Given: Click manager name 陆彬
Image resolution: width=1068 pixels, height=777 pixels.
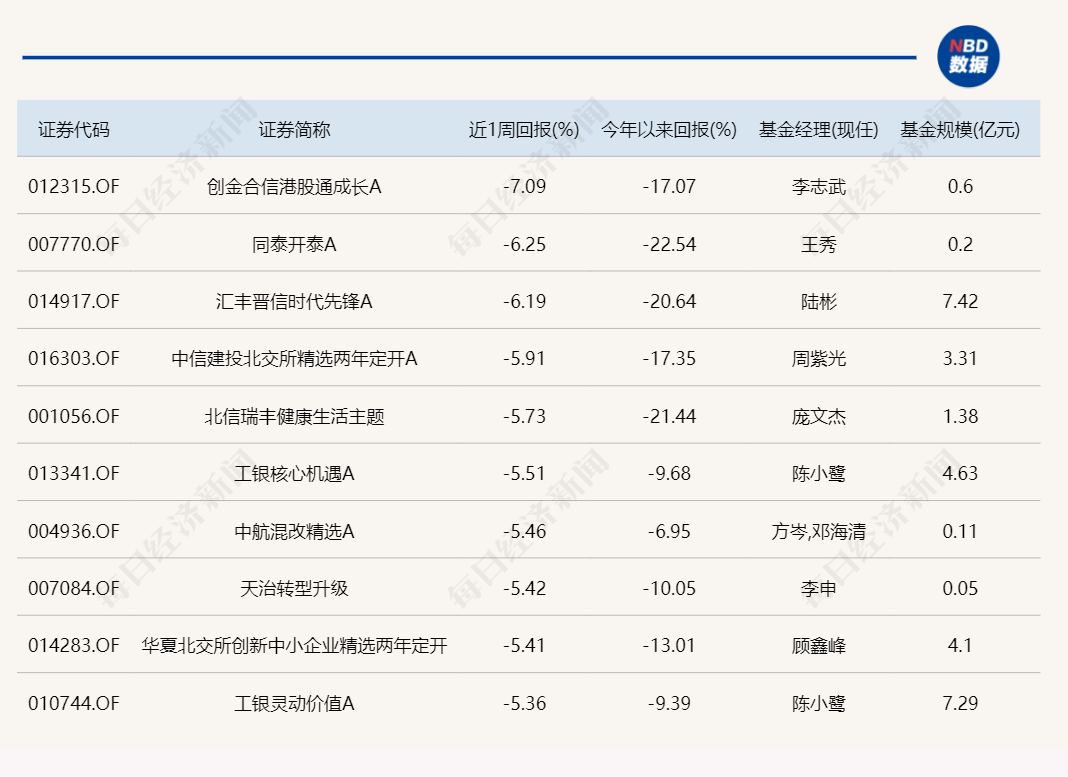Looking at the screenshot, I should tap(819, 302).
